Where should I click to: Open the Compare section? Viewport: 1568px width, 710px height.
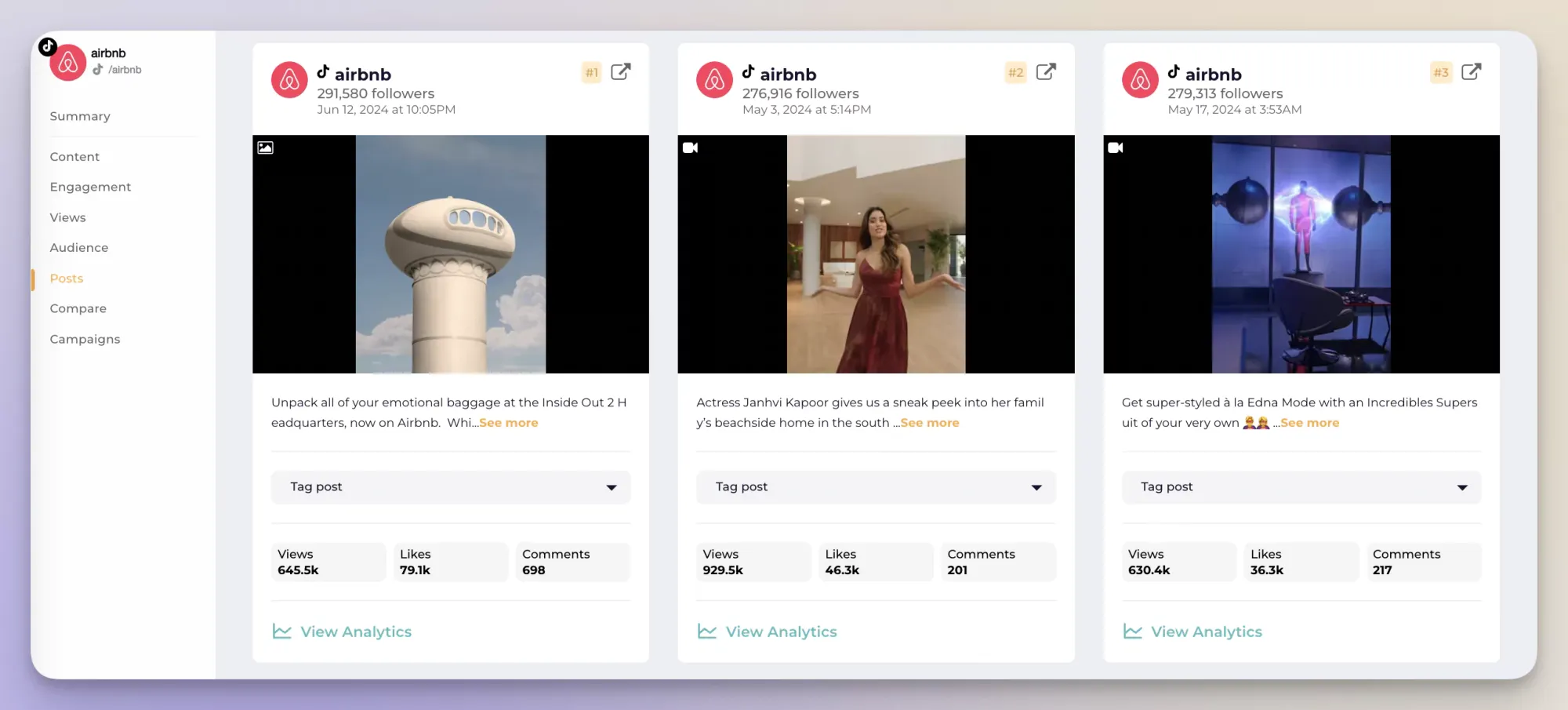78,308
